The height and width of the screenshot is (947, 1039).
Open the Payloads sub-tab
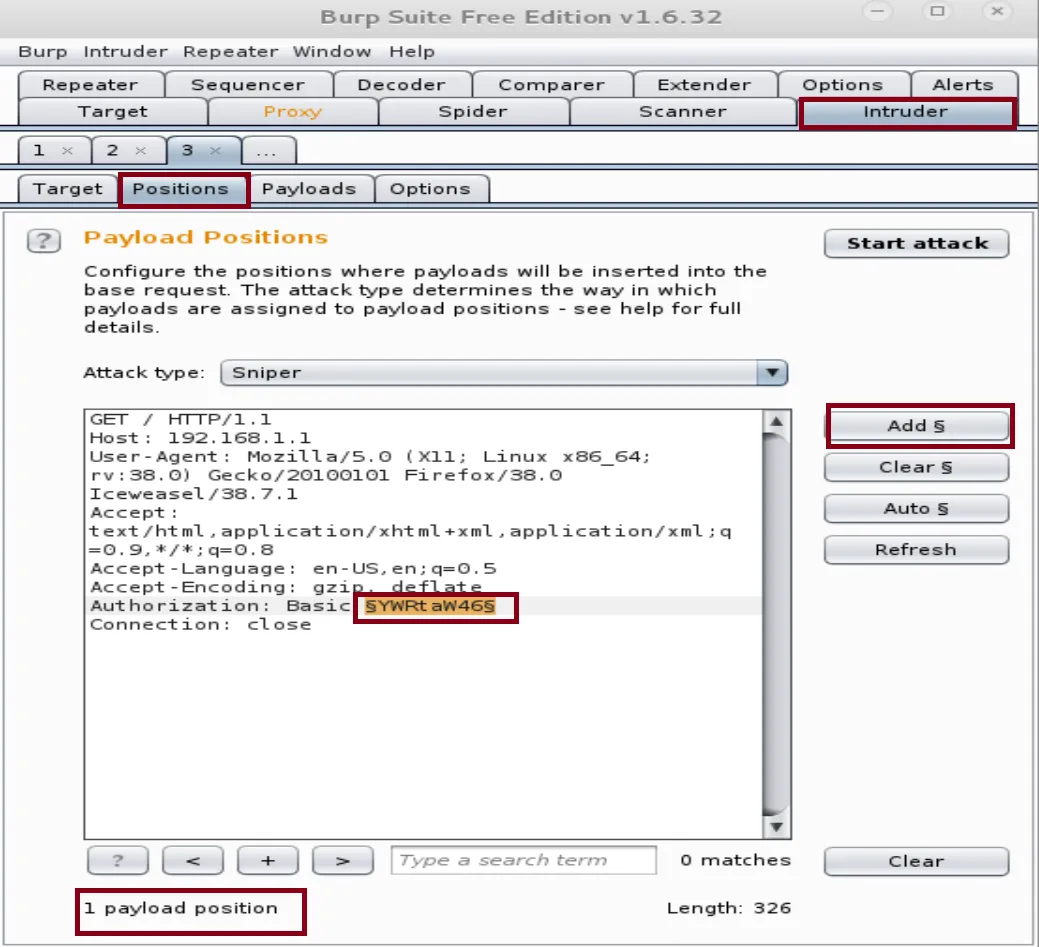(309, 189)
